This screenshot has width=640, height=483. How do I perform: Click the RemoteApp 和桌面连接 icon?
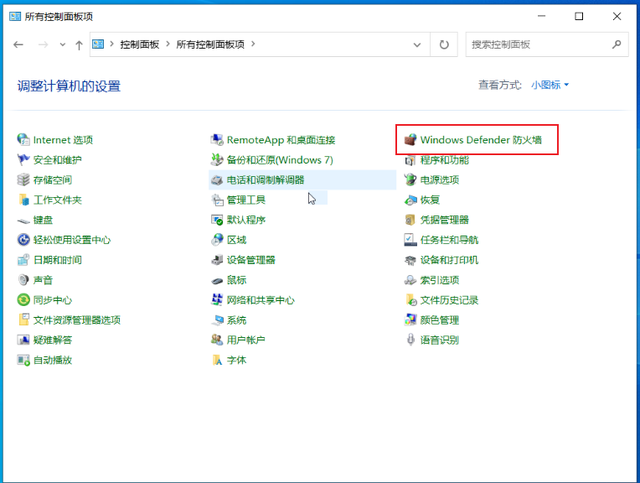point(217,140)
